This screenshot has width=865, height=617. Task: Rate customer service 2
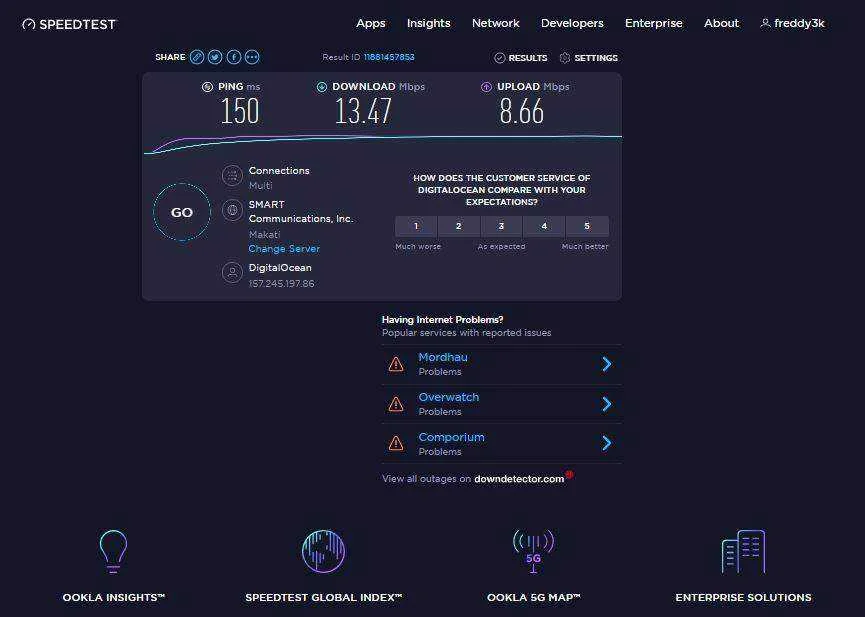459,226
